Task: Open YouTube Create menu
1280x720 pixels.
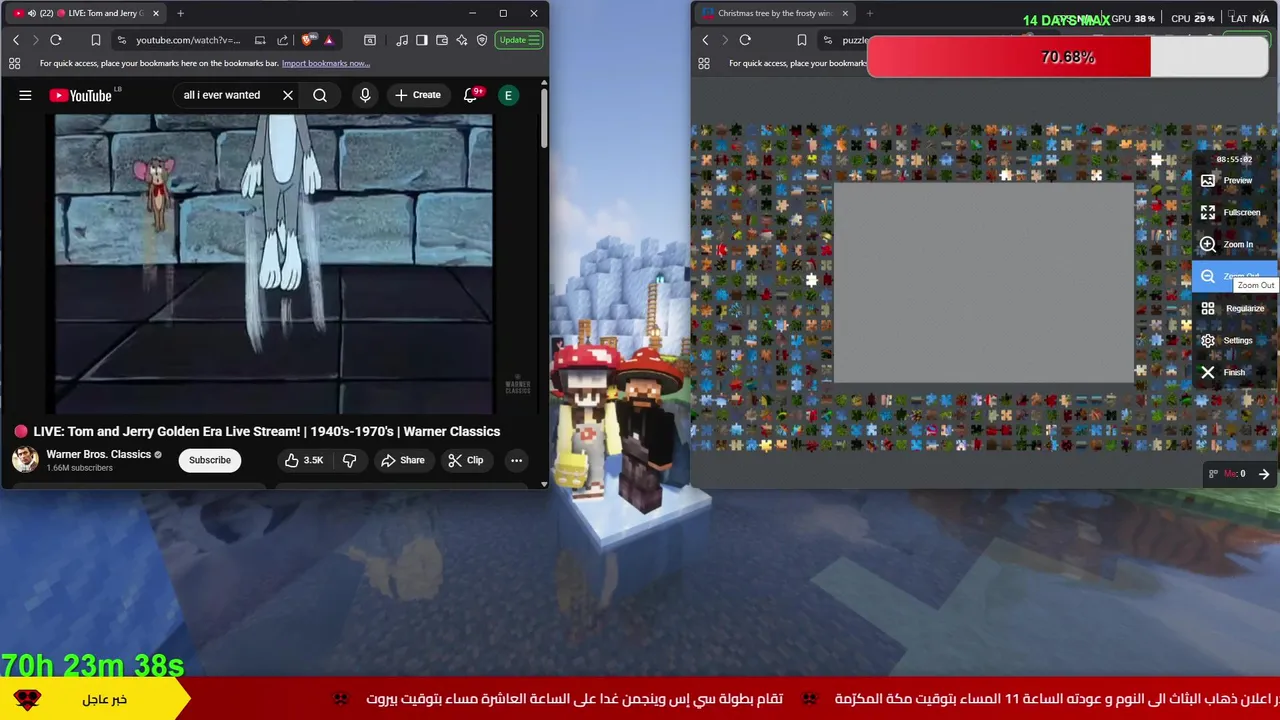Action: [418, 95]
